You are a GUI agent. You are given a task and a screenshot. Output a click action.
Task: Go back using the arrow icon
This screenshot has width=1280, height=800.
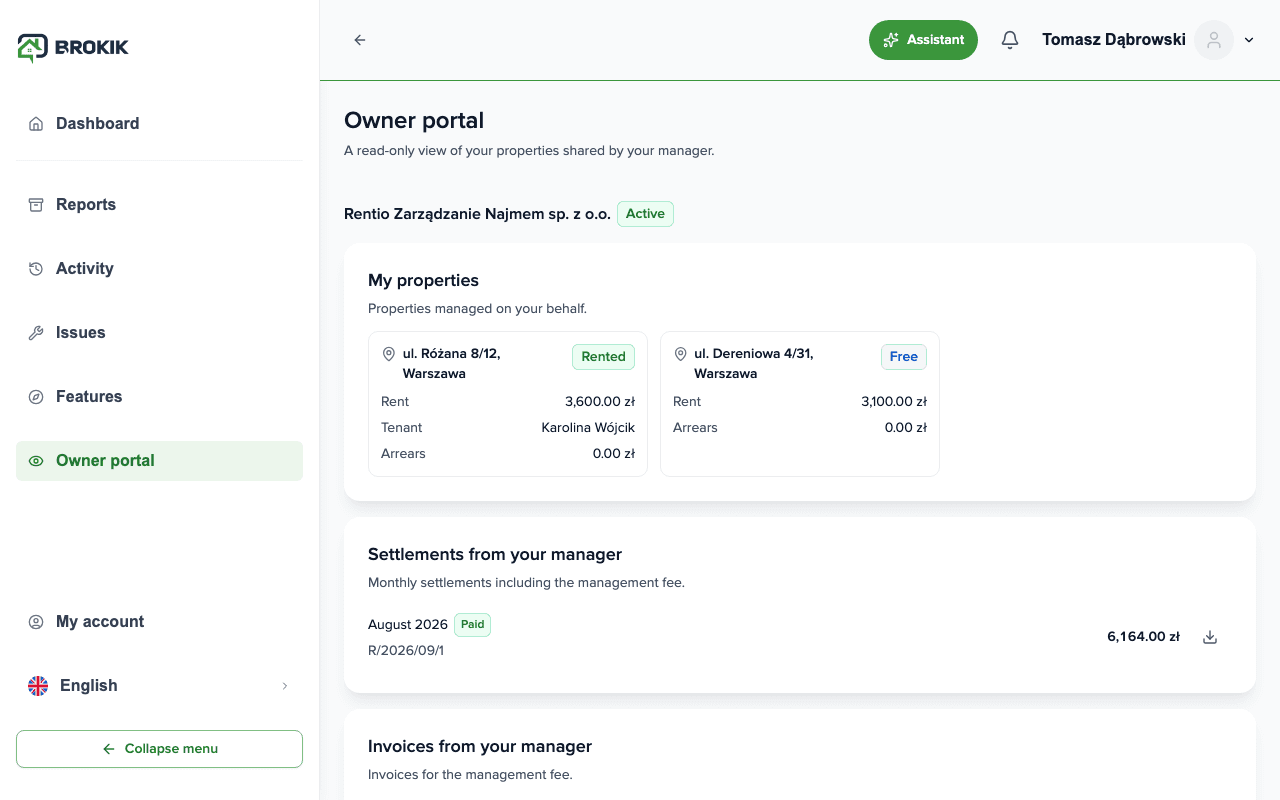coord(360,40)
